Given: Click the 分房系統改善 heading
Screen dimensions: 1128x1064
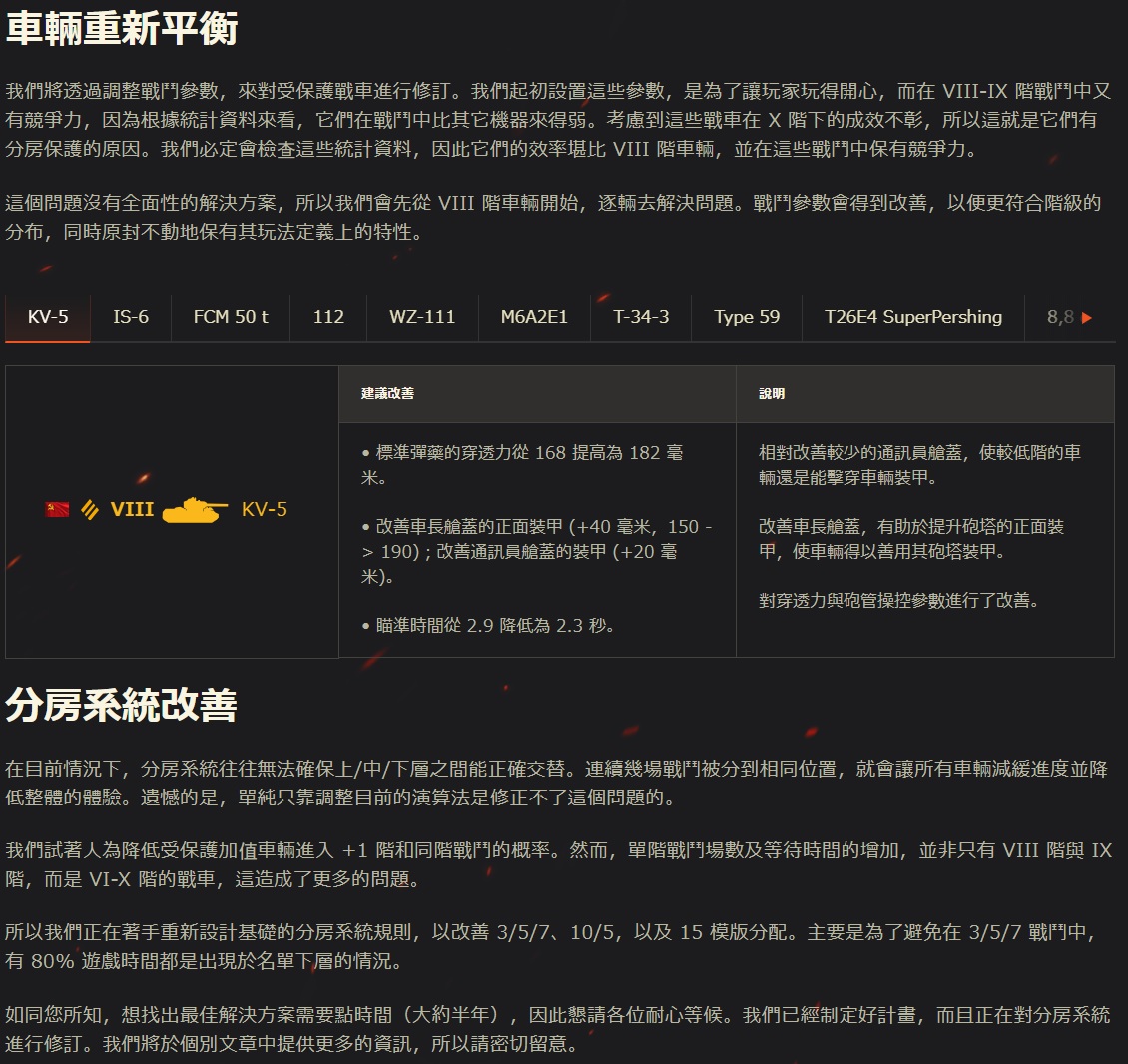Looking at the screenshot, I should coord(122,705).
